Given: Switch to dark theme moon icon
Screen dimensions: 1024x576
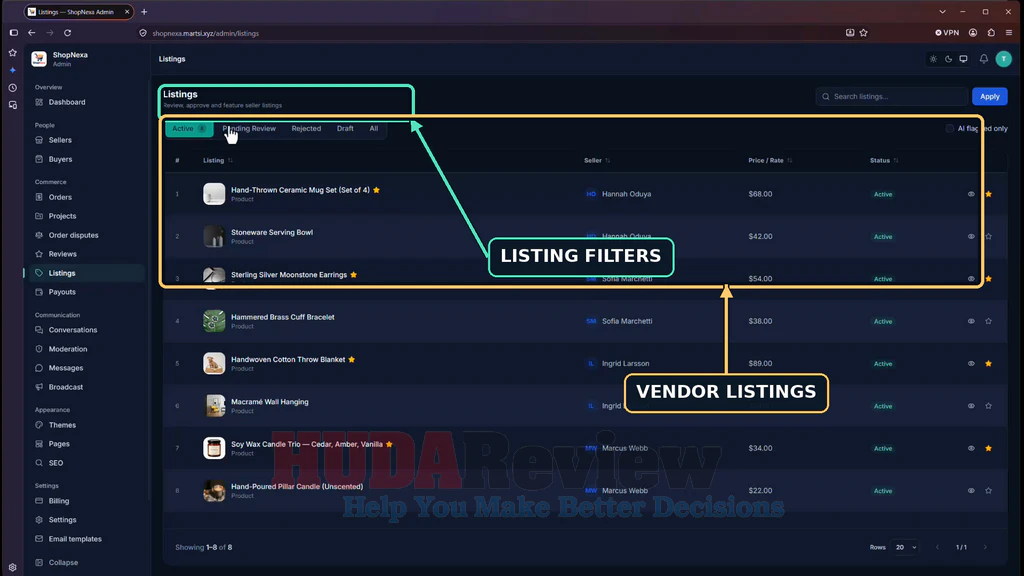Looking at the screenshot, I should coord(948,59).
